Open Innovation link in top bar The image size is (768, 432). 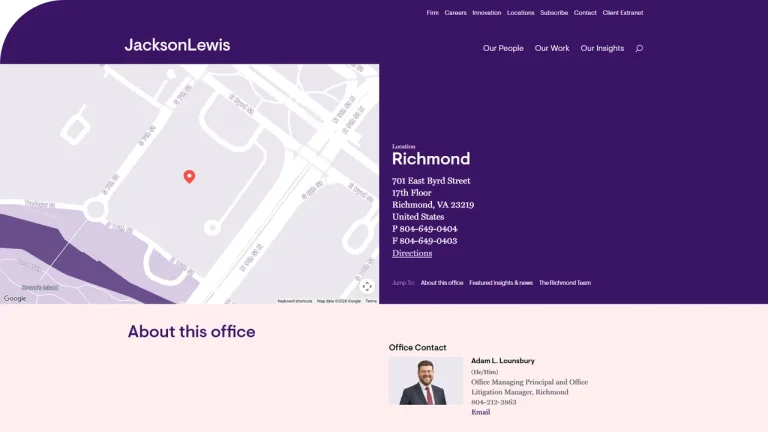[486, 13]
